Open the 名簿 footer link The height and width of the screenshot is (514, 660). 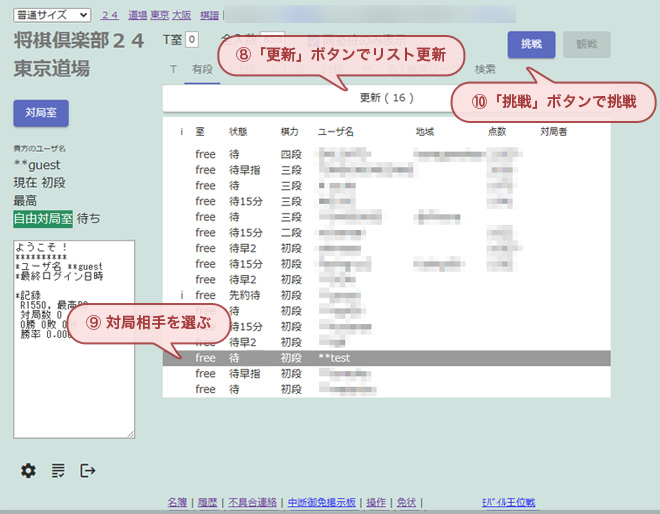pyautogui.click(x=177, y=502)
